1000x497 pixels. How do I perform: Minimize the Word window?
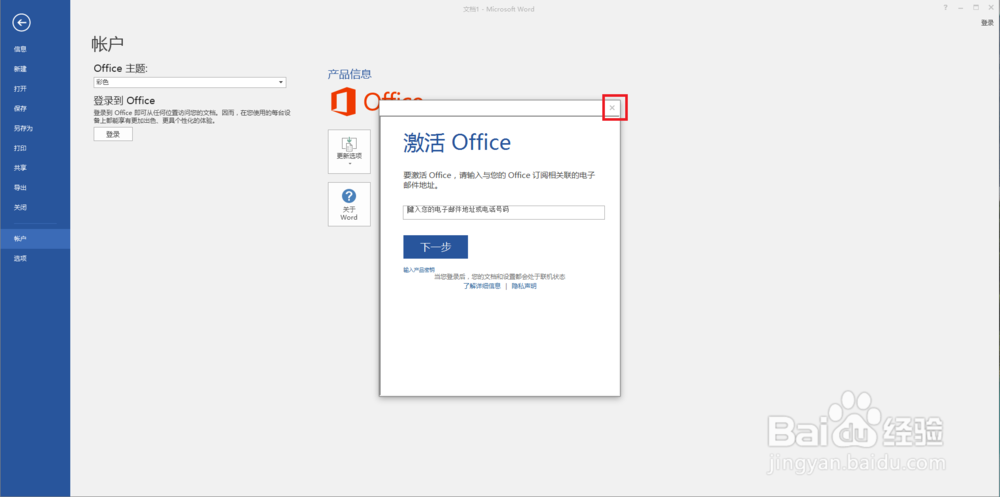(x=960, y=8)
